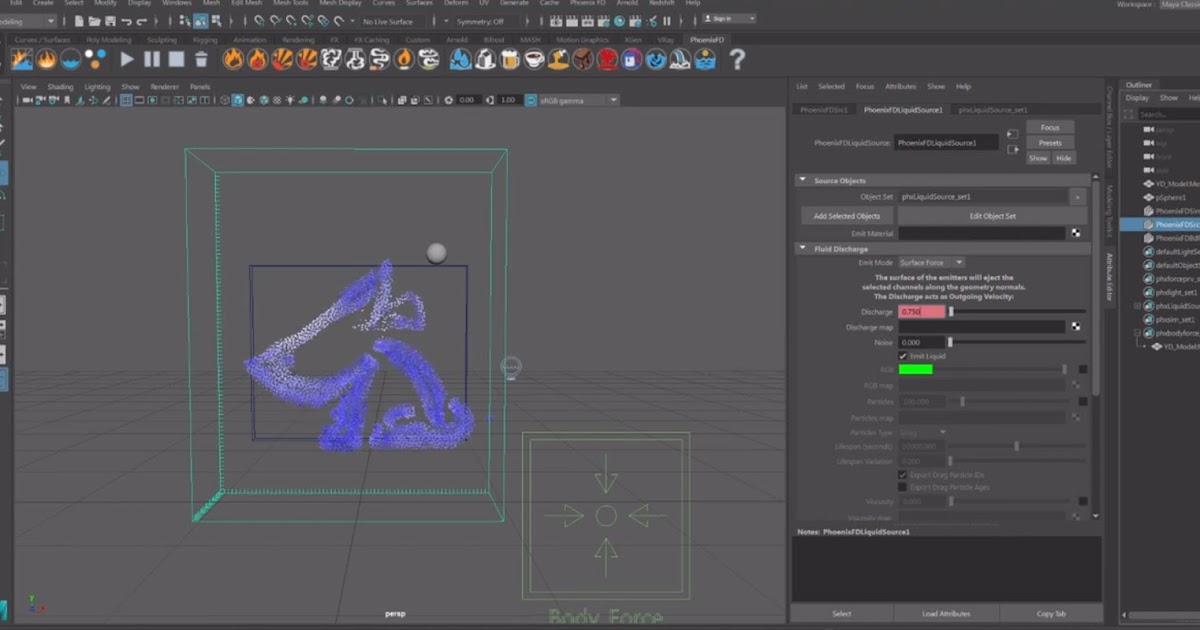Click the candle flame preset icon
Viewport: 1200px width, 630px height.
pyautogui.click(x=404, y=60)
